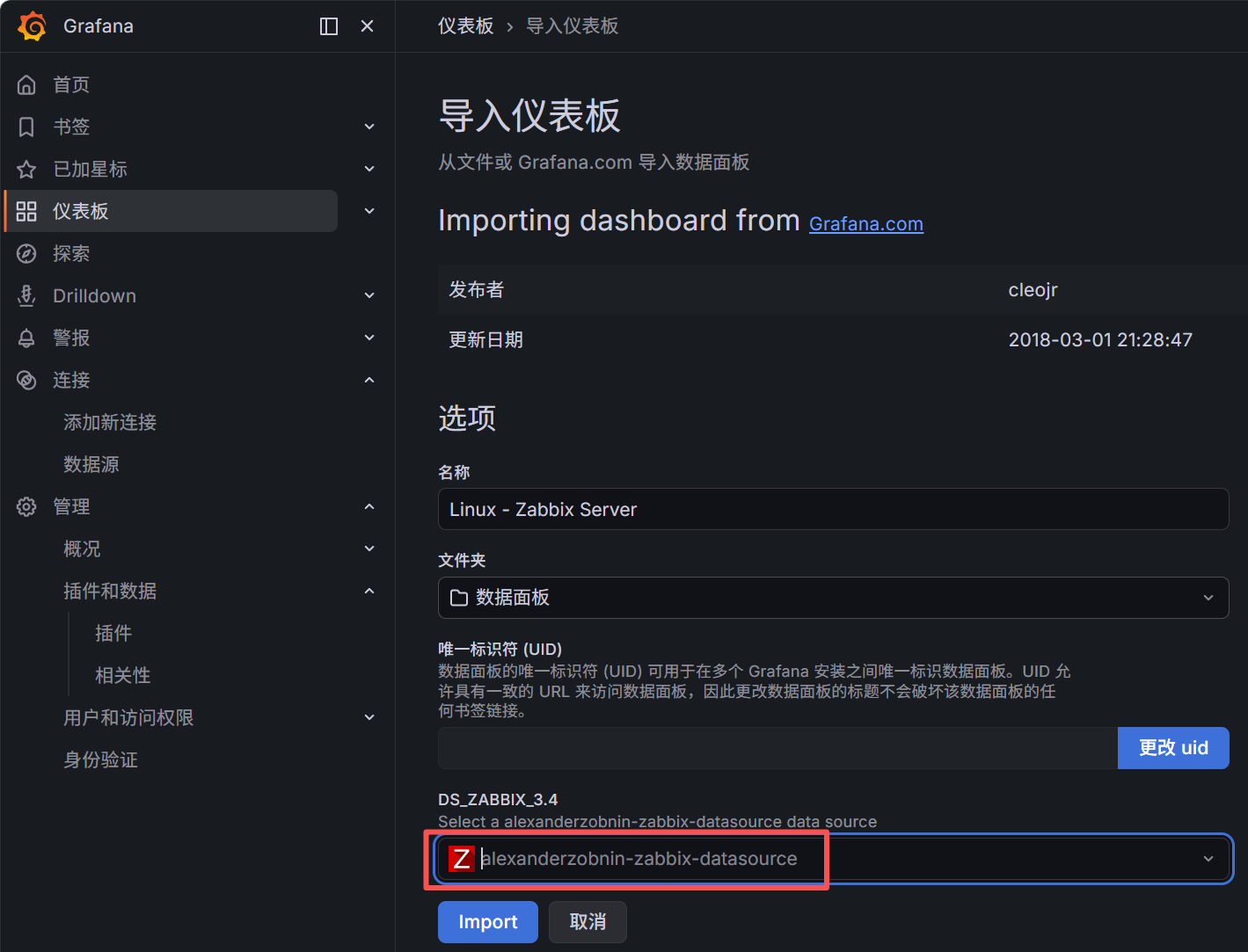Click the 导入仪表板 breadcrumb
This screenshot has width=1248, height=952.
573,26
